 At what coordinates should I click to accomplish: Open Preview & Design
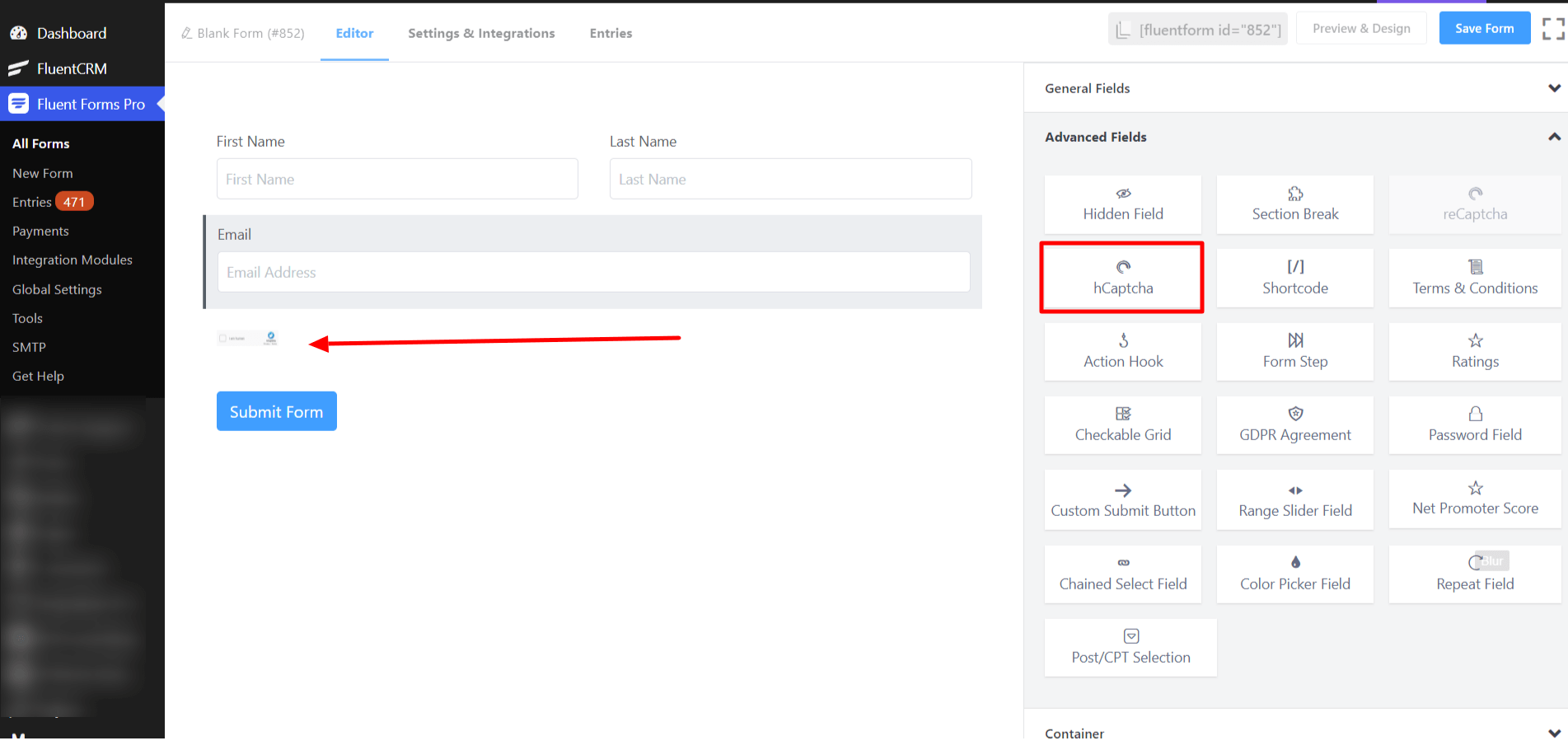point(1361,28)
